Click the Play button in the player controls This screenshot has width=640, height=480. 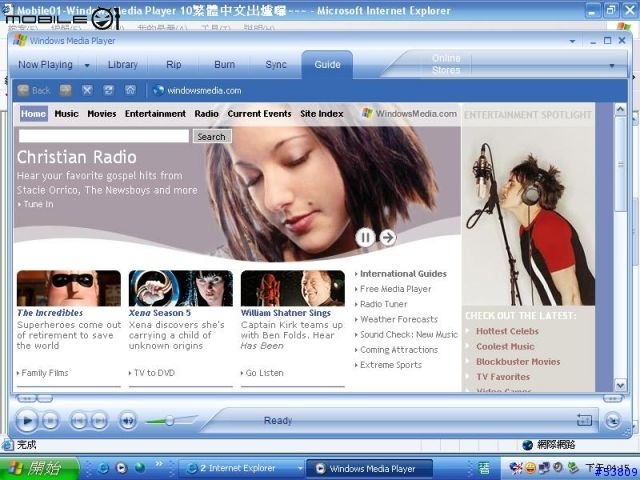click(x=27, y=421)
